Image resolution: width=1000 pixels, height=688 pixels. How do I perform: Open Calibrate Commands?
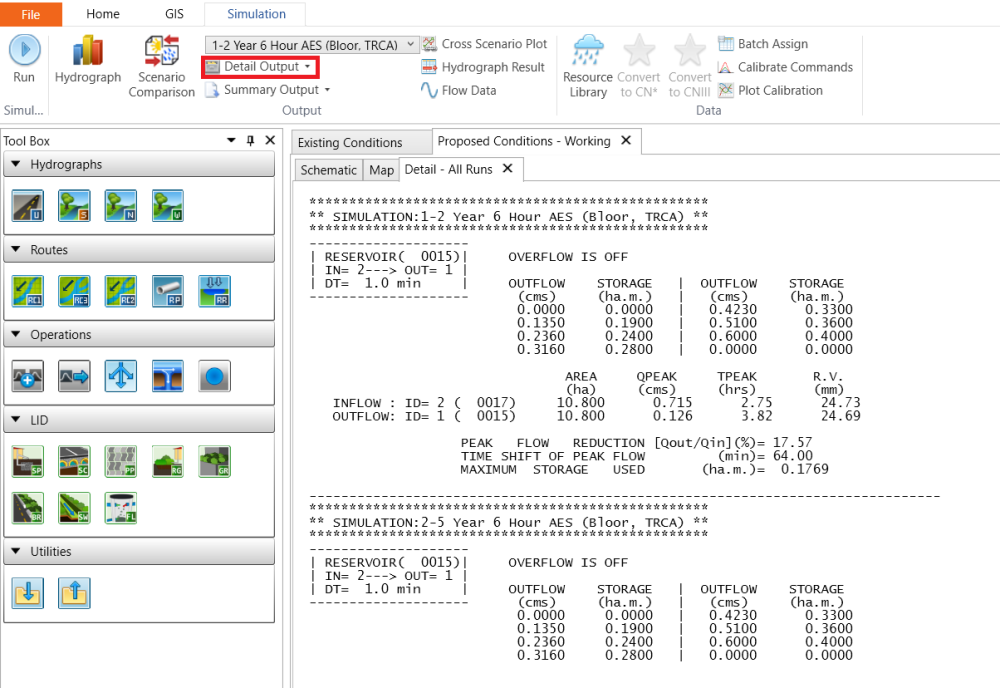point(785,67)
